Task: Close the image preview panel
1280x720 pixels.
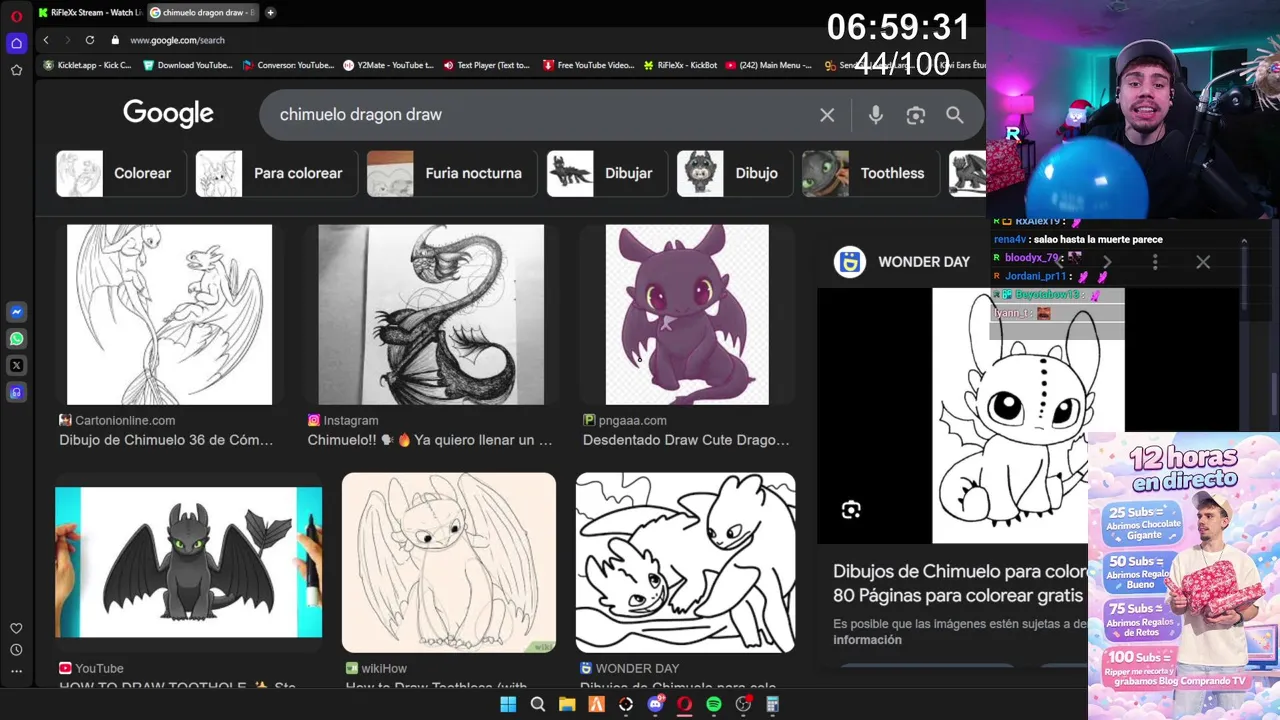Action: (x=1203, y=262)
